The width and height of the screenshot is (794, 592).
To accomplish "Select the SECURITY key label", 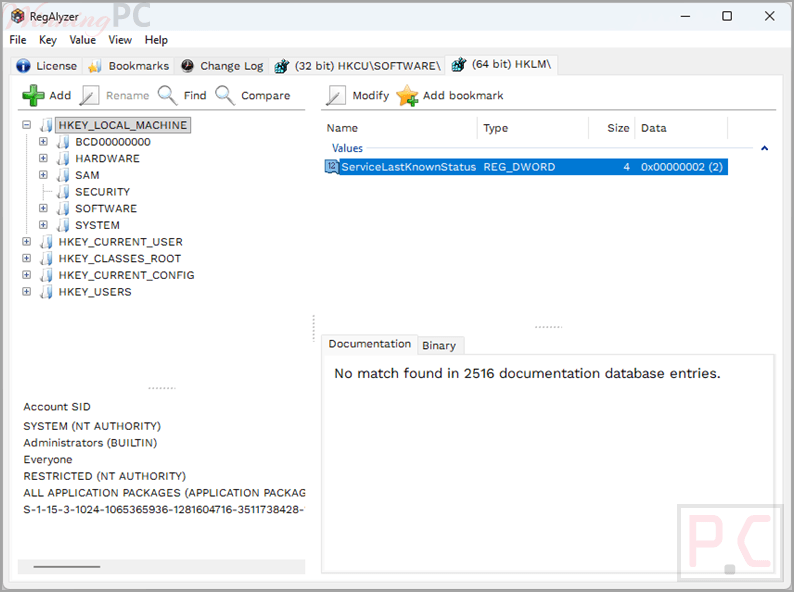I will (103, 192).
